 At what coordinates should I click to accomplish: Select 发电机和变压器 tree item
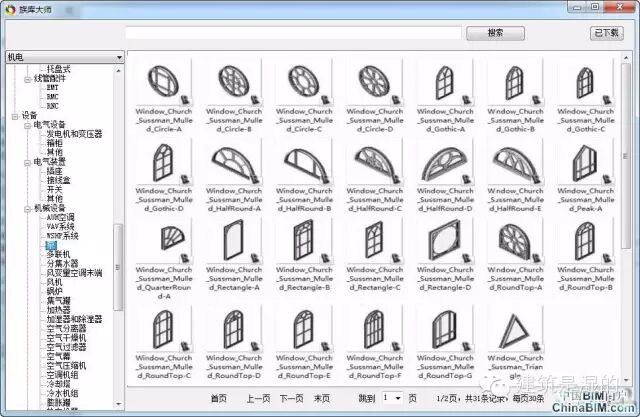pyautogui.click(x=74, y=134)
